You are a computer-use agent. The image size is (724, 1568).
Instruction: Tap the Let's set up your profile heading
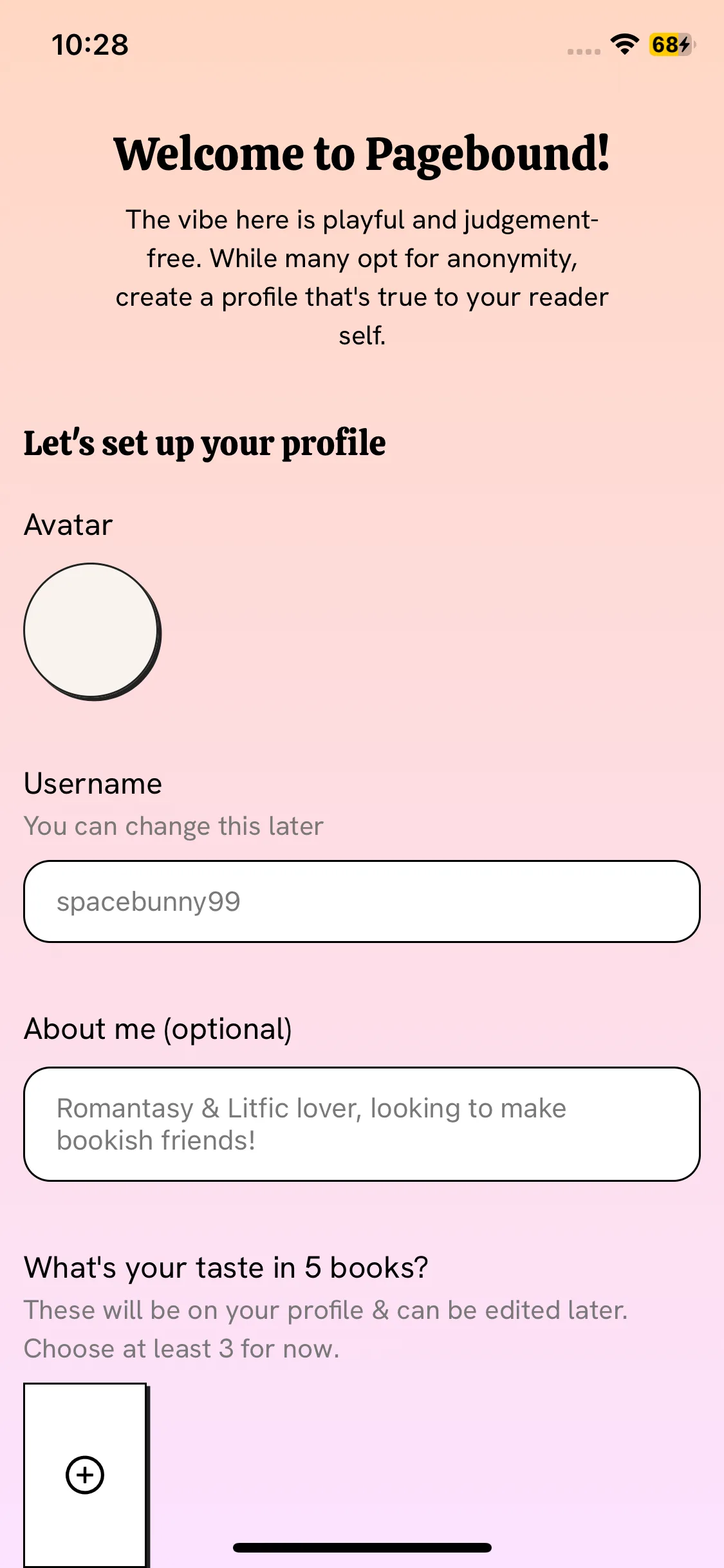click(x=205, y=443)
